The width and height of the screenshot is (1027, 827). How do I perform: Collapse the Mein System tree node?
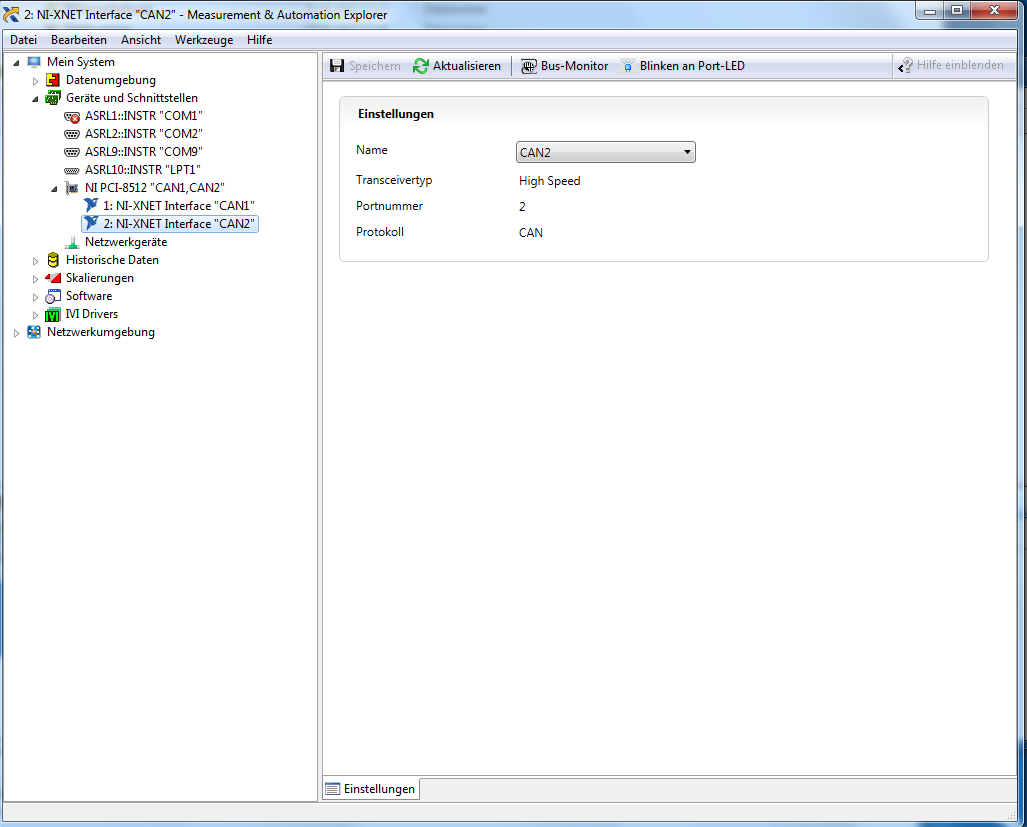[16, 63]
